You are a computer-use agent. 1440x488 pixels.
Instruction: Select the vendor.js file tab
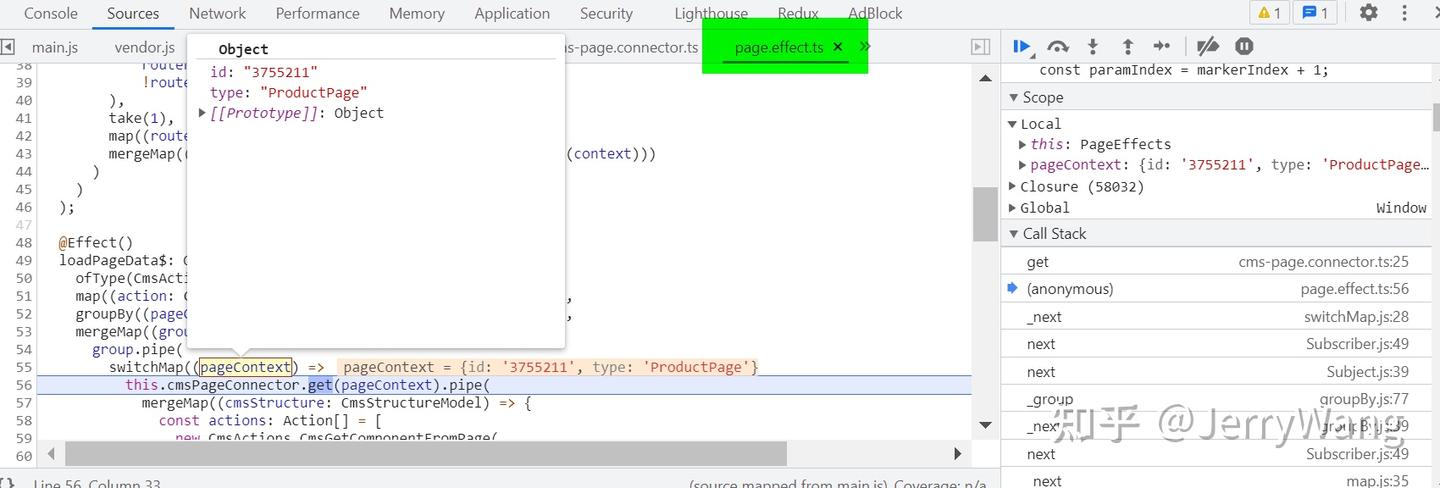pyautogui.click(x=145, y=47)
